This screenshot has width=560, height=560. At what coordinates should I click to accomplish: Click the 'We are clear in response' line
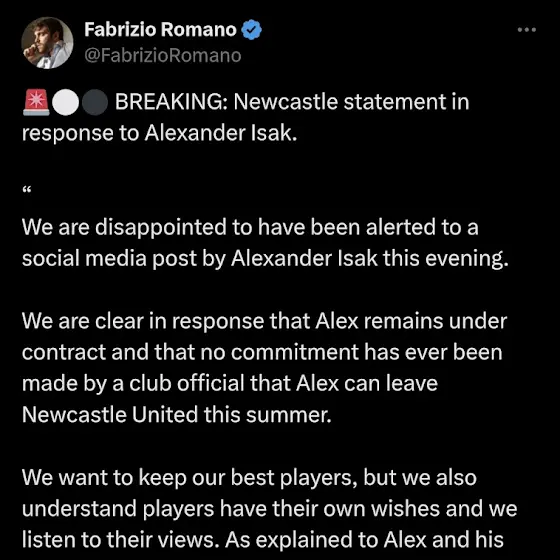point(264,321)
